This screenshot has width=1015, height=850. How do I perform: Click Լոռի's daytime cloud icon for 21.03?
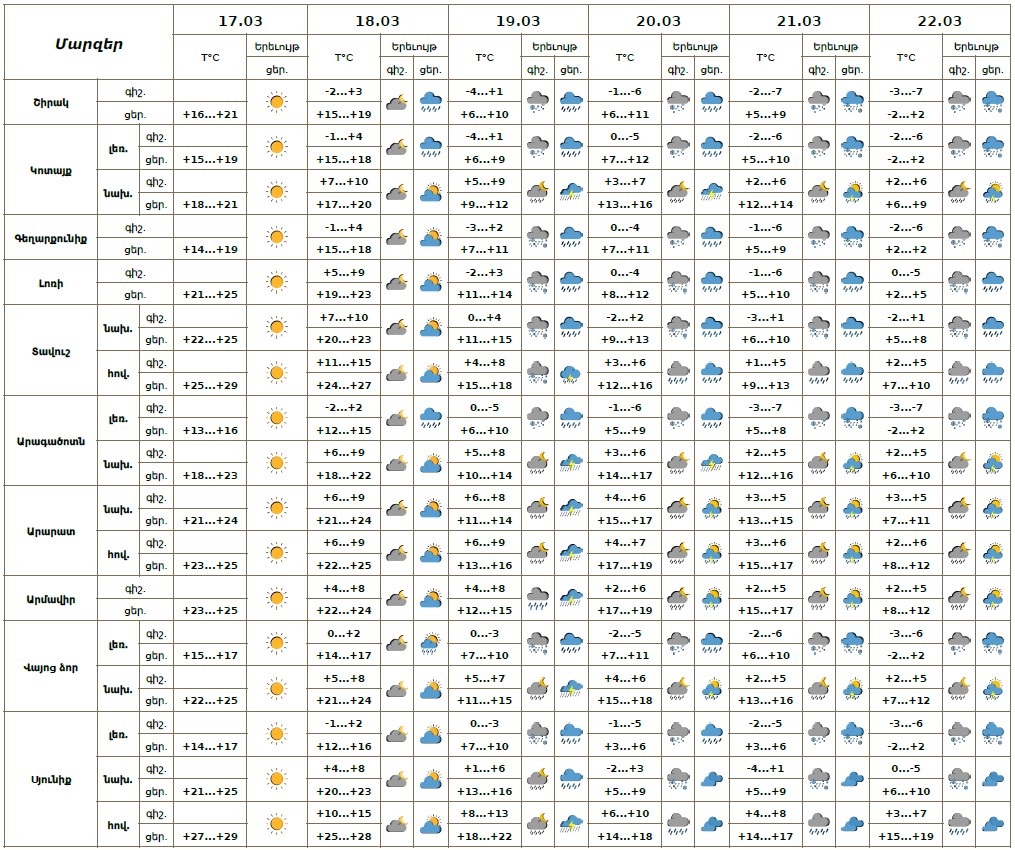[x=852, y=283]
